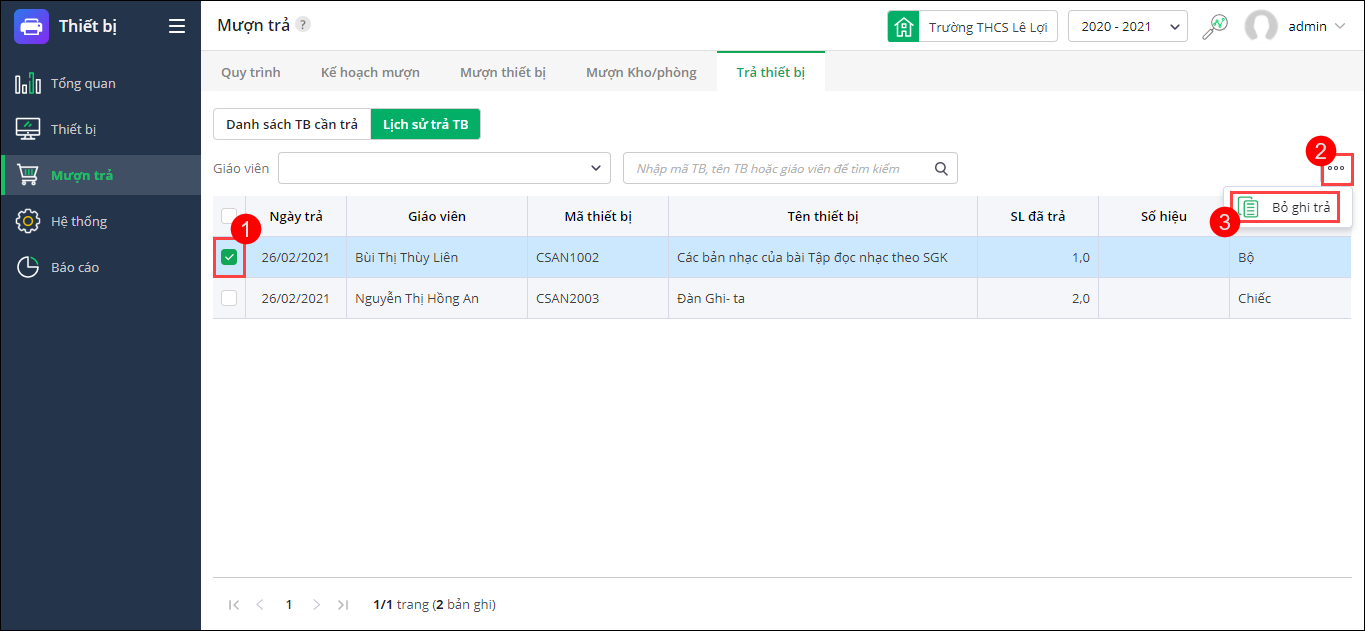Toggle the hamburger sidebar menu
This screenshot has width=1365, height=631.
pos(177,26)
